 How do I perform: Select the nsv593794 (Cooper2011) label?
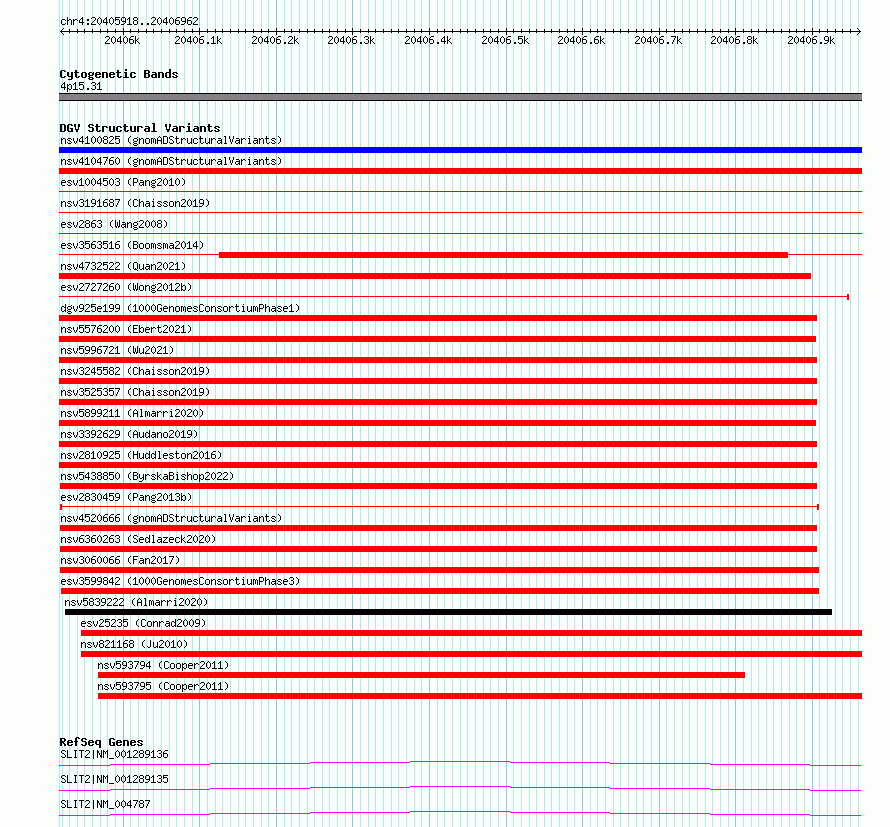(x=163, y=665)
